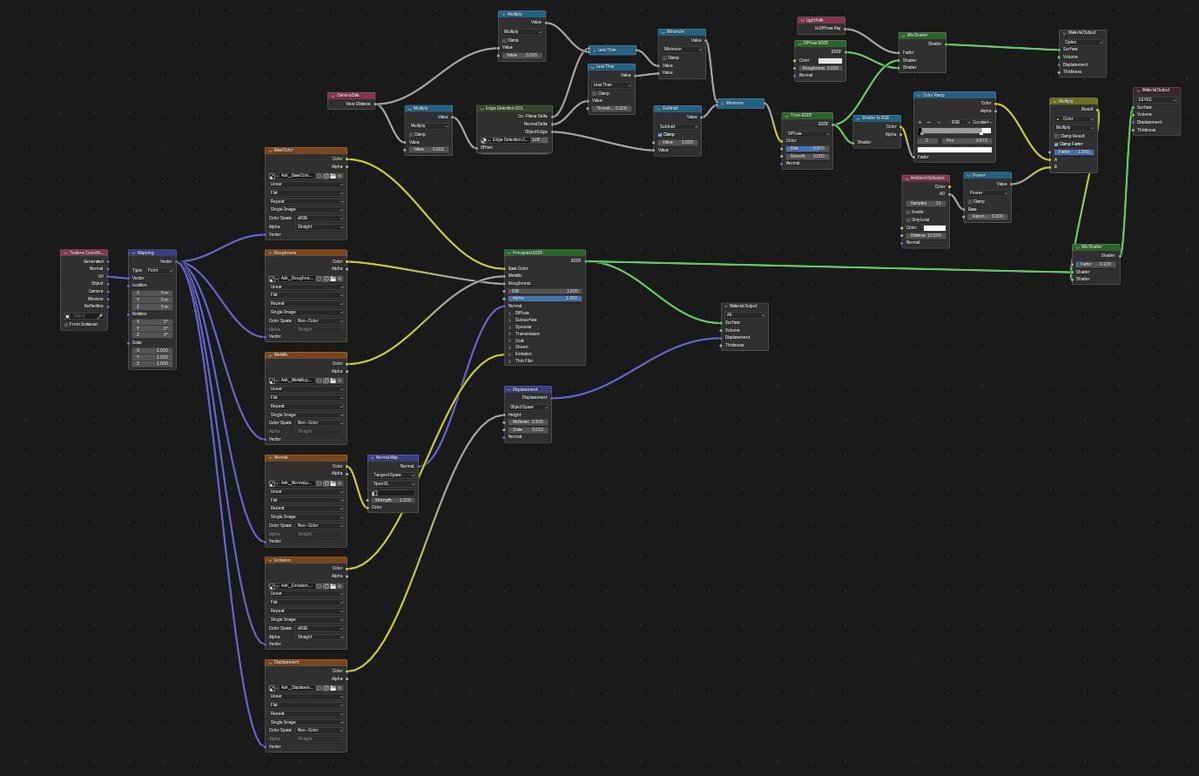1199x776 pixels.
Task: Click Ambient Occlusion white Color swatch
Action: tap(934, 228)
